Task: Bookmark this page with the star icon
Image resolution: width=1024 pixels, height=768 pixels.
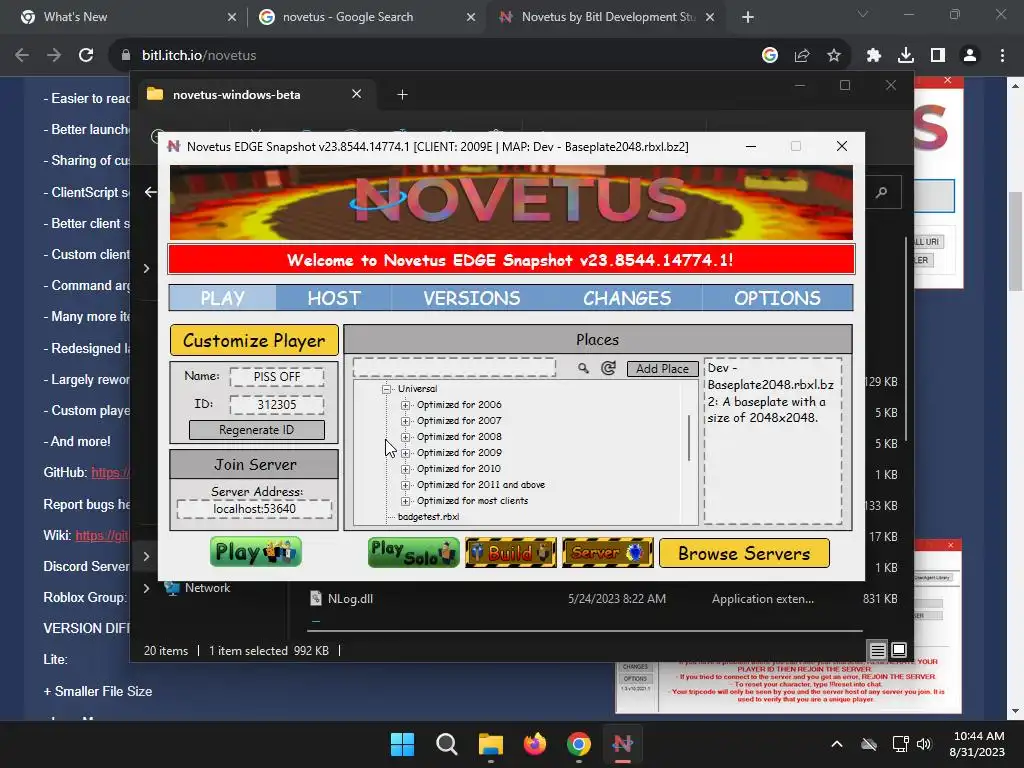Action: (834, 56)
